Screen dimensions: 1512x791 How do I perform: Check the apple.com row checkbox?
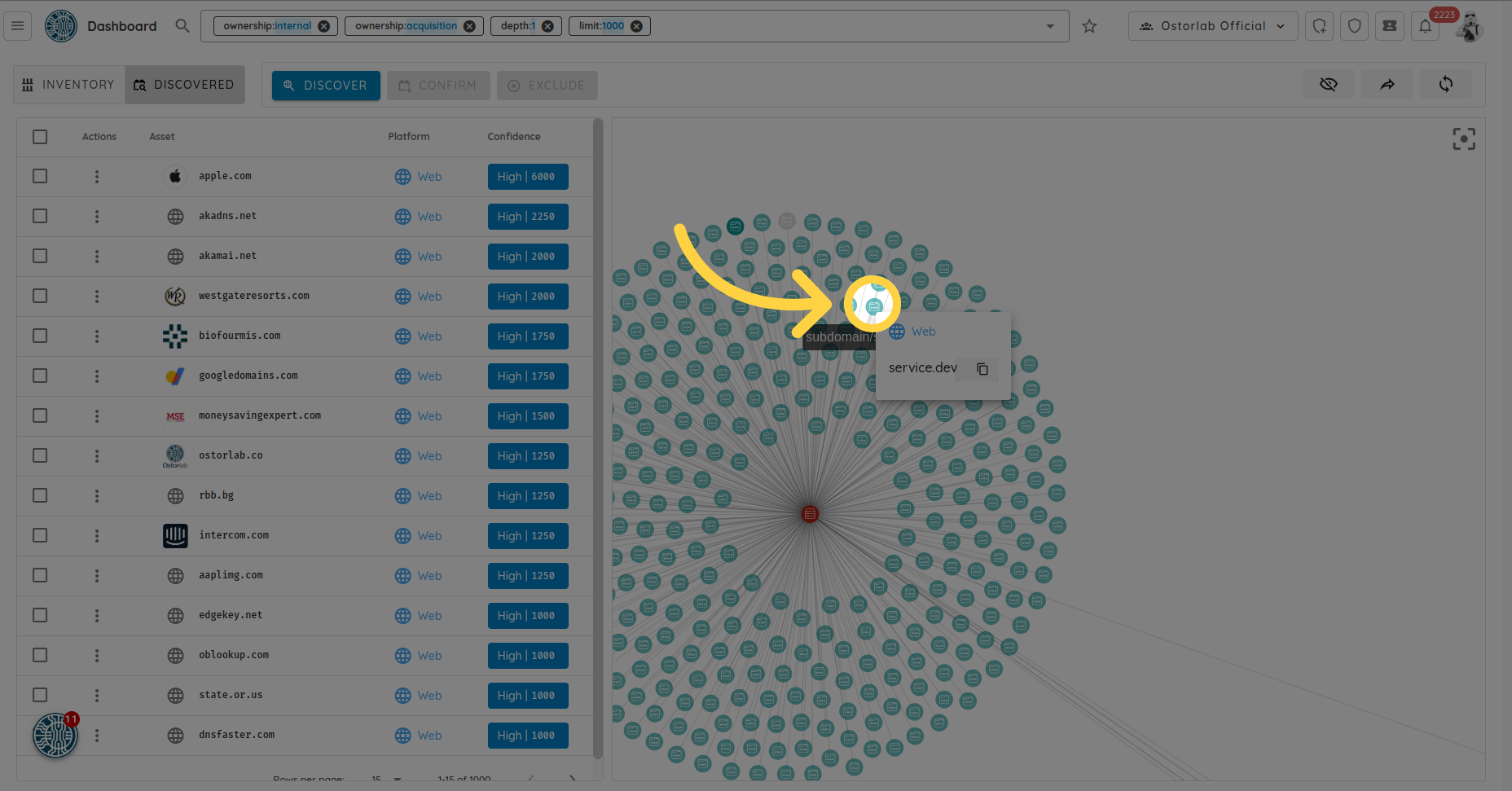(40, 176)
